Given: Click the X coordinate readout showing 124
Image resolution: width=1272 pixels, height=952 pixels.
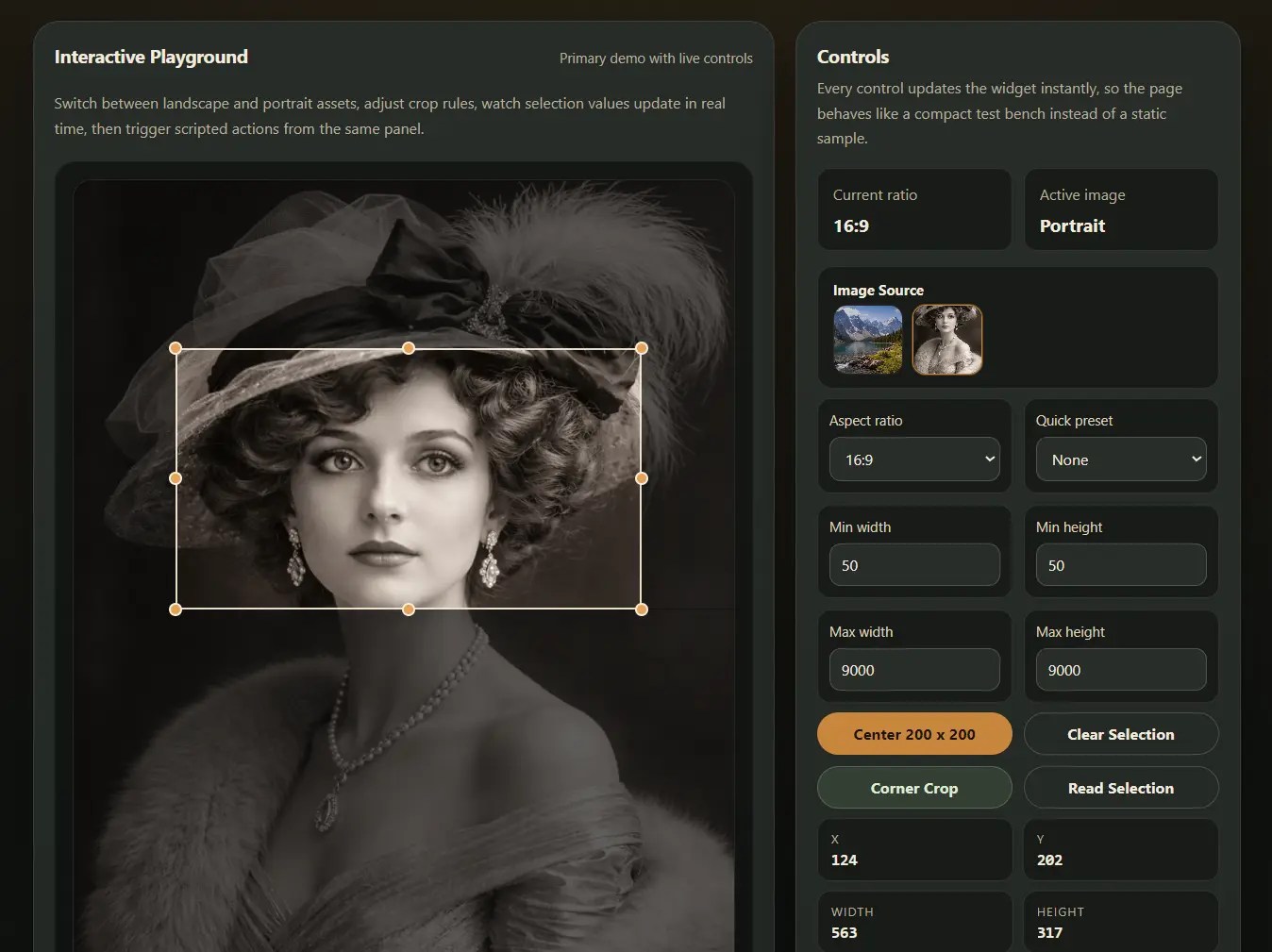Looking at the screenshot, I should click(913, 849).
